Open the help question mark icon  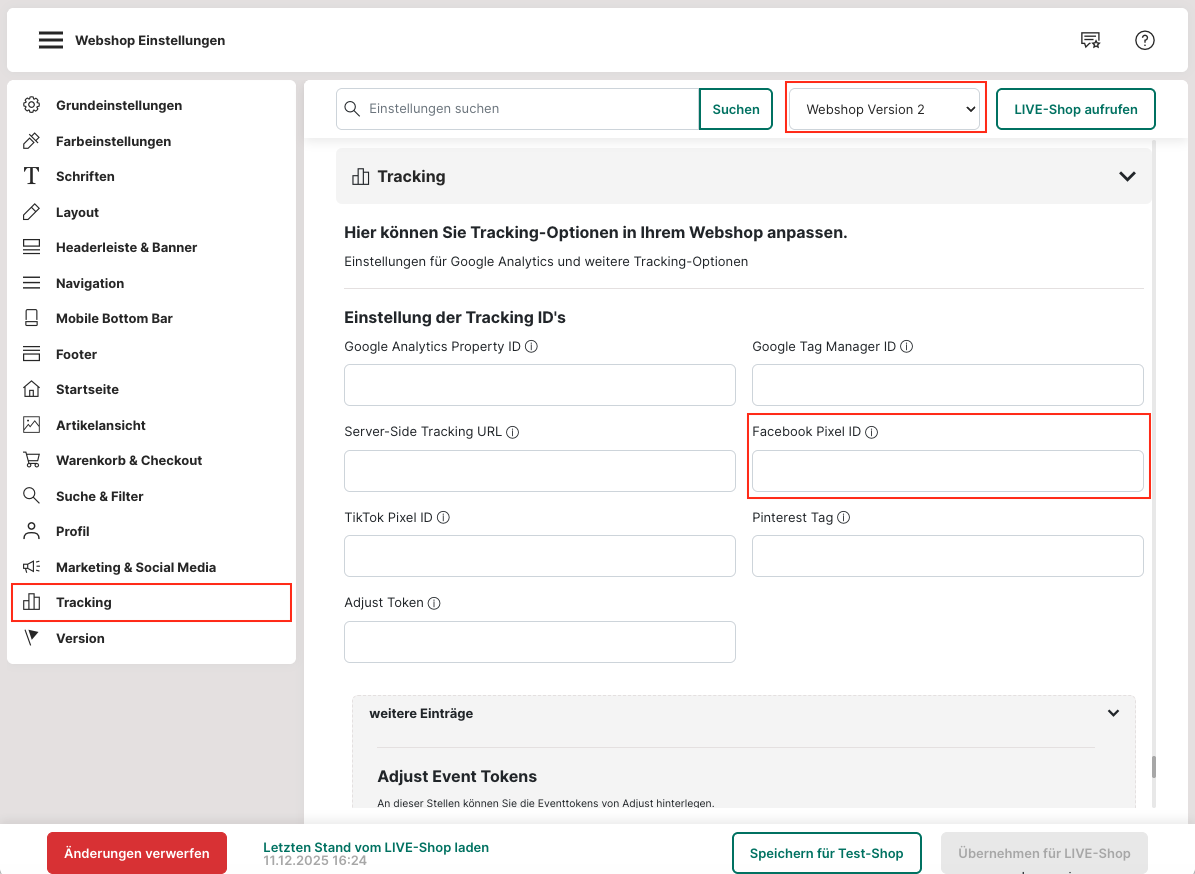click(x=1145, y=40)
